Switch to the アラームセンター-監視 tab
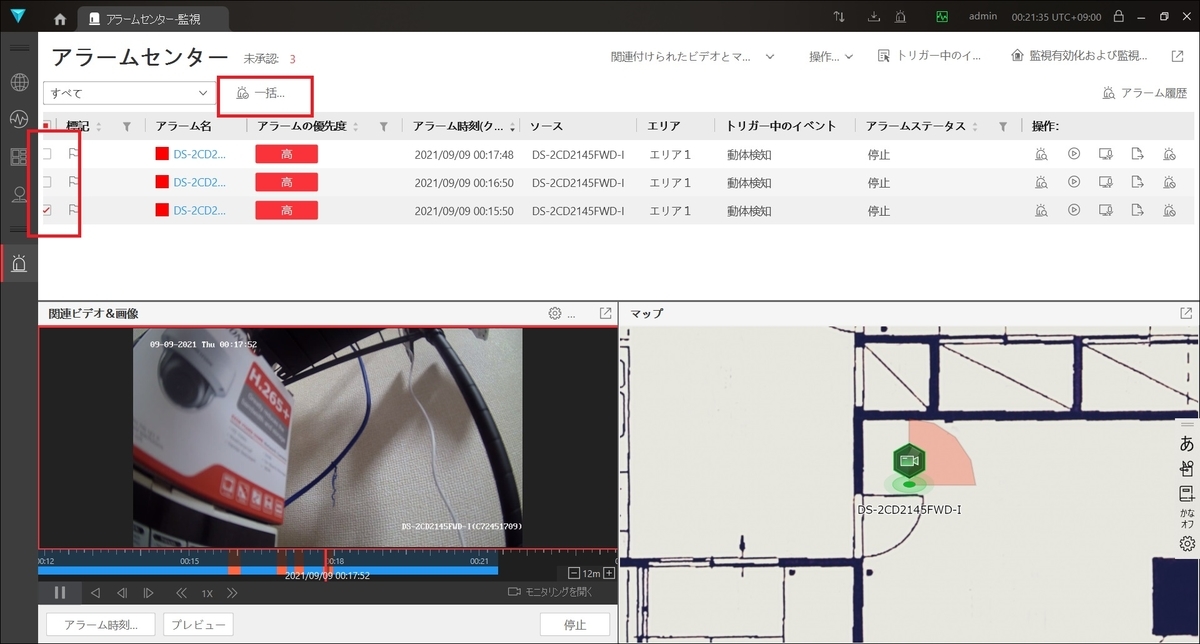The image size is (1200, 644). pos(155,16)
